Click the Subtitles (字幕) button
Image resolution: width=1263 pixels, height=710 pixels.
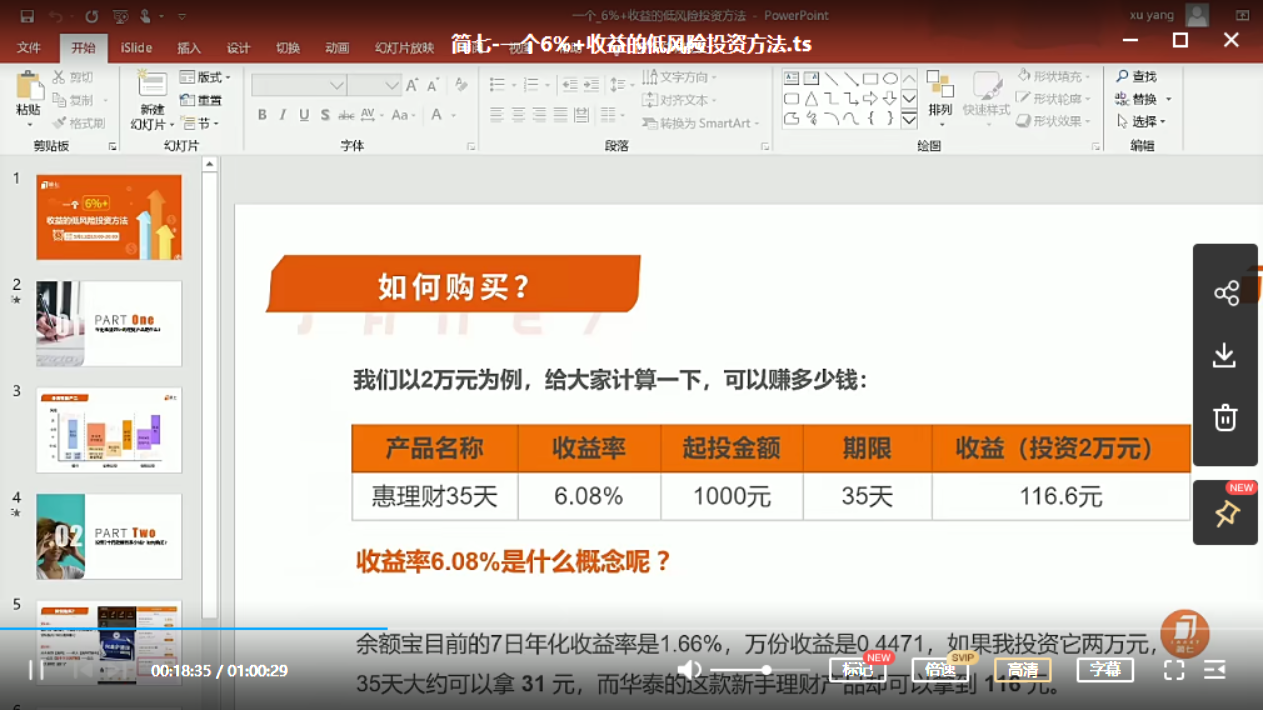click(1105, 670)
